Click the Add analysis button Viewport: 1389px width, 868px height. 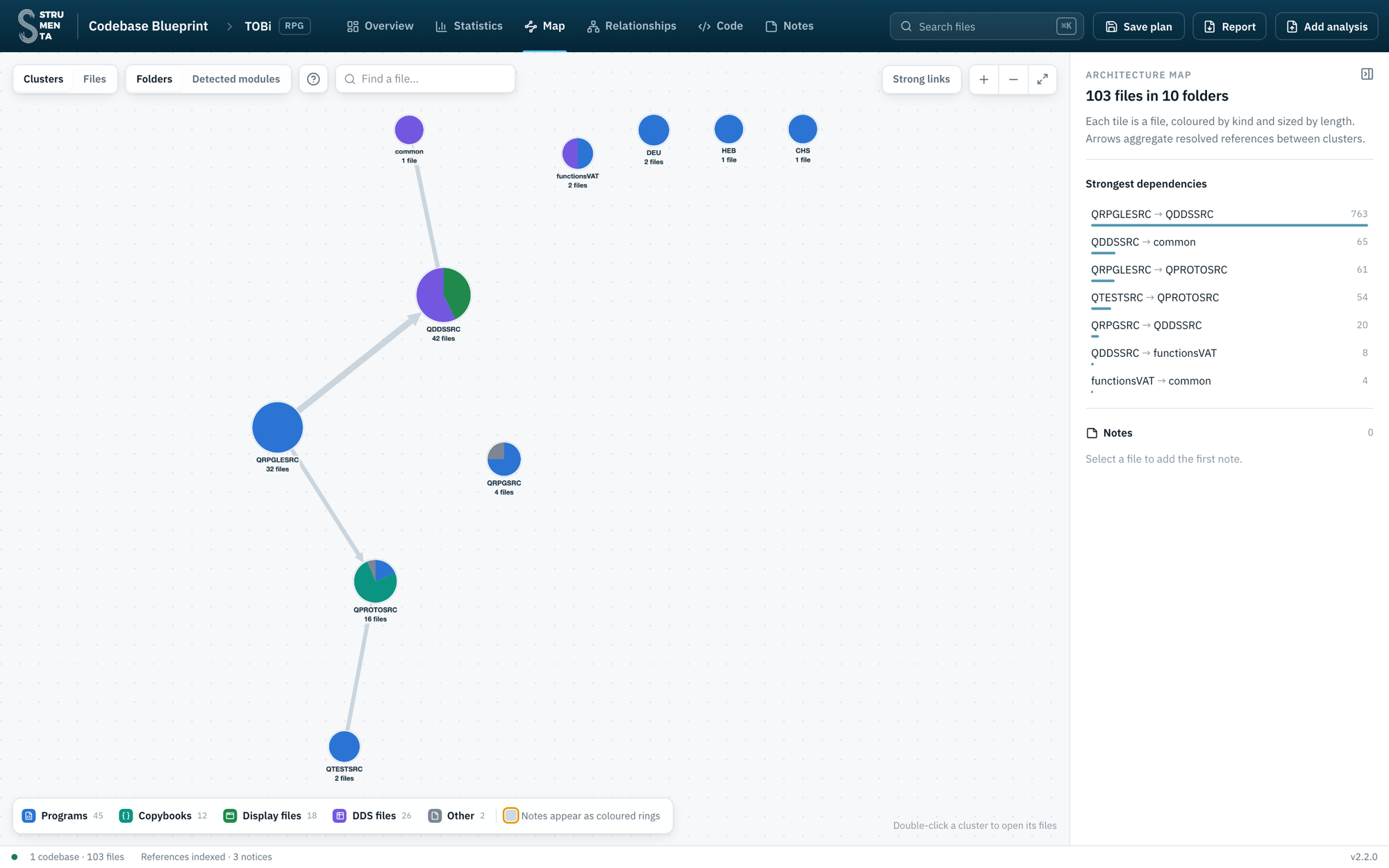coord(1326,26)
